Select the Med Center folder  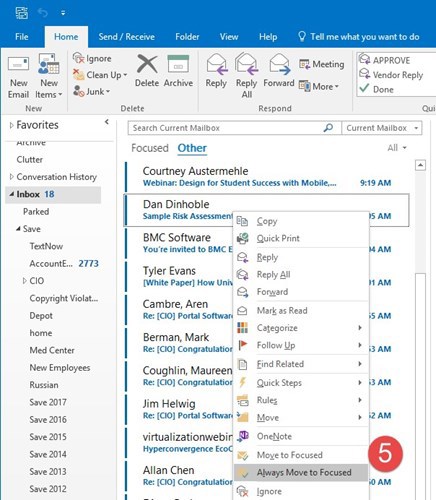tap(52, 350)
